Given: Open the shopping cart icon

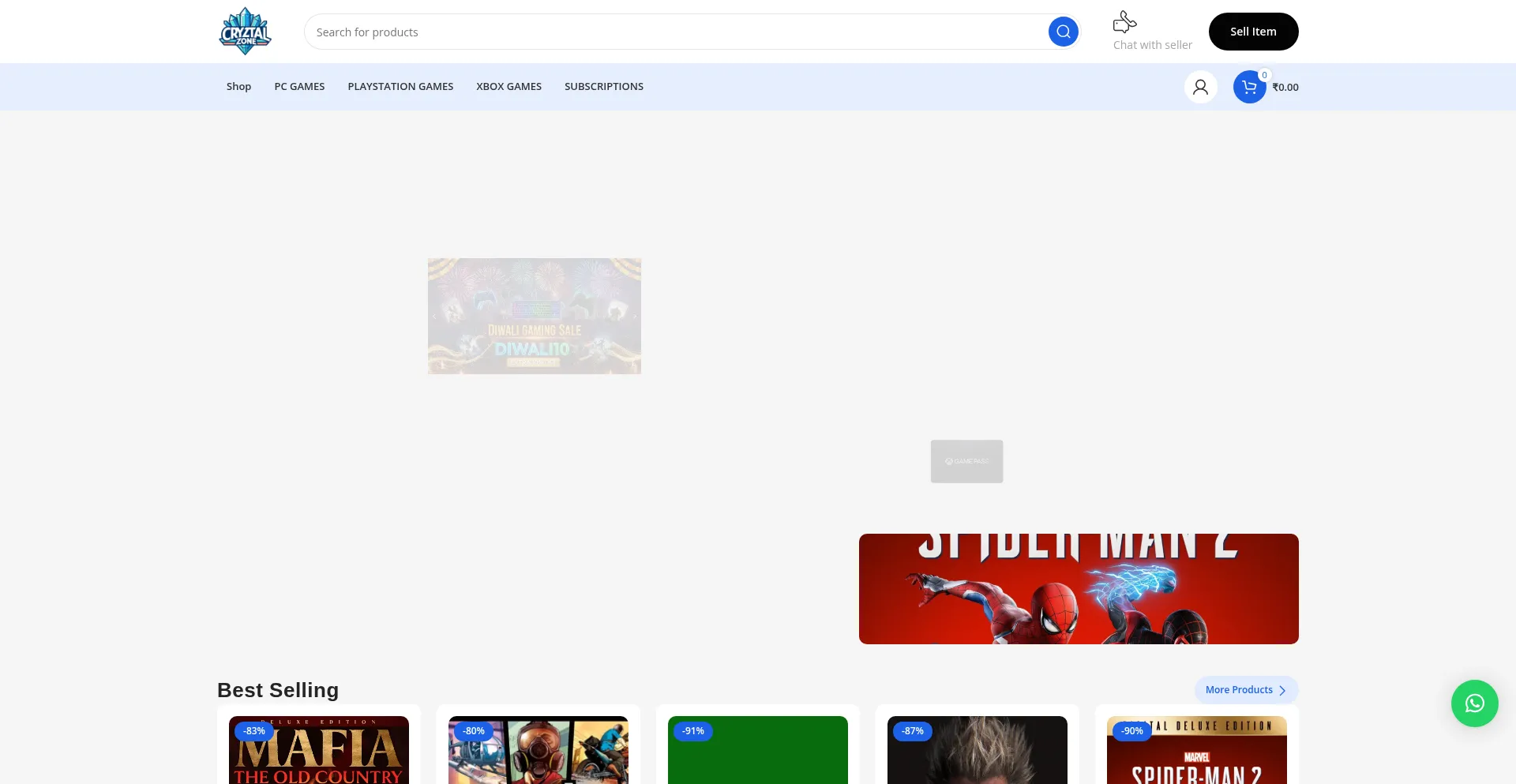Looking at the screenshot, I should (x=1249, y=87).
